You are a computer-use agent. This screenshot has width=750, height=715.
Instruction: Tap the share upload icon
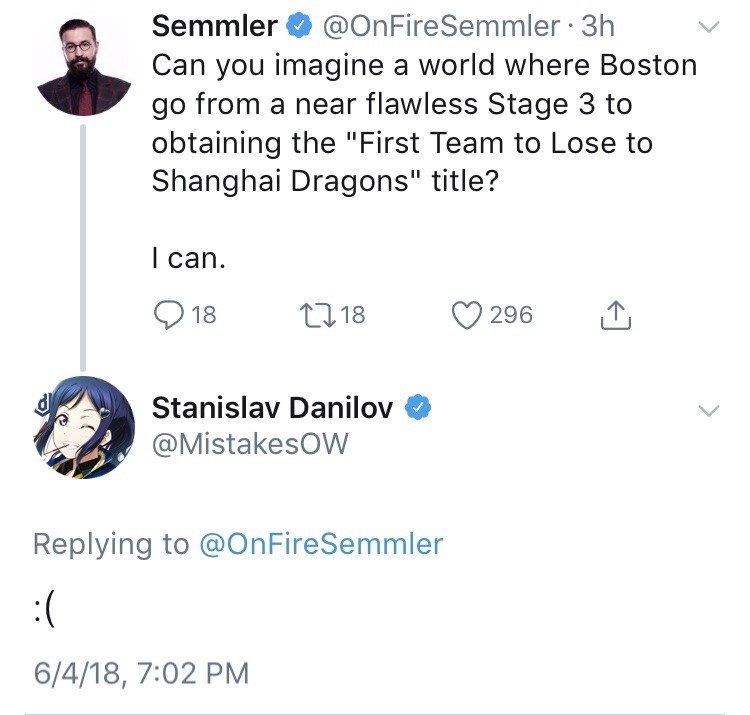pos(616,316)
